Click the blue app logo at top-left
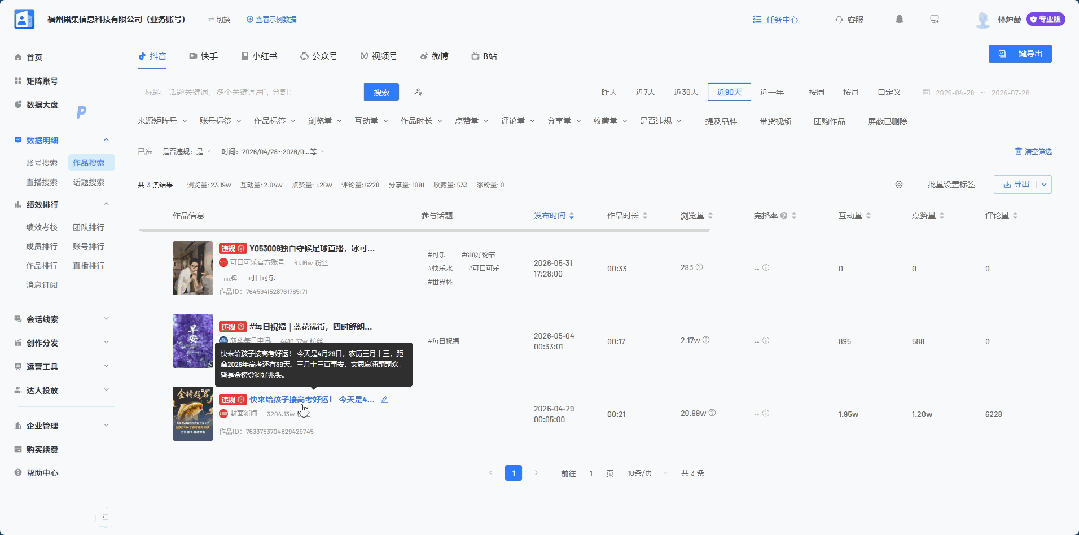1079x535 pixels. click(x=24, y=19)
